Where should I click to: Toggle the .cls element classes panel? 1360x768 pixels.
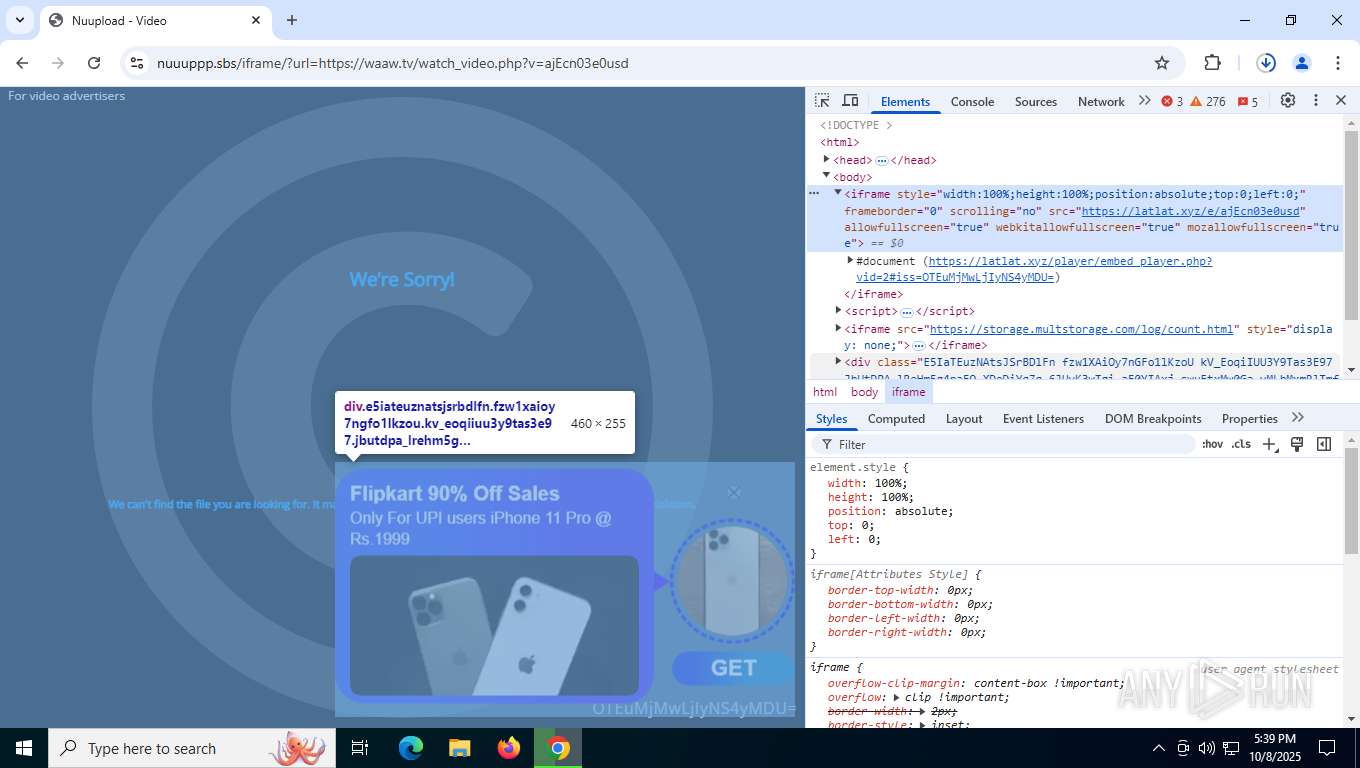1241,444
